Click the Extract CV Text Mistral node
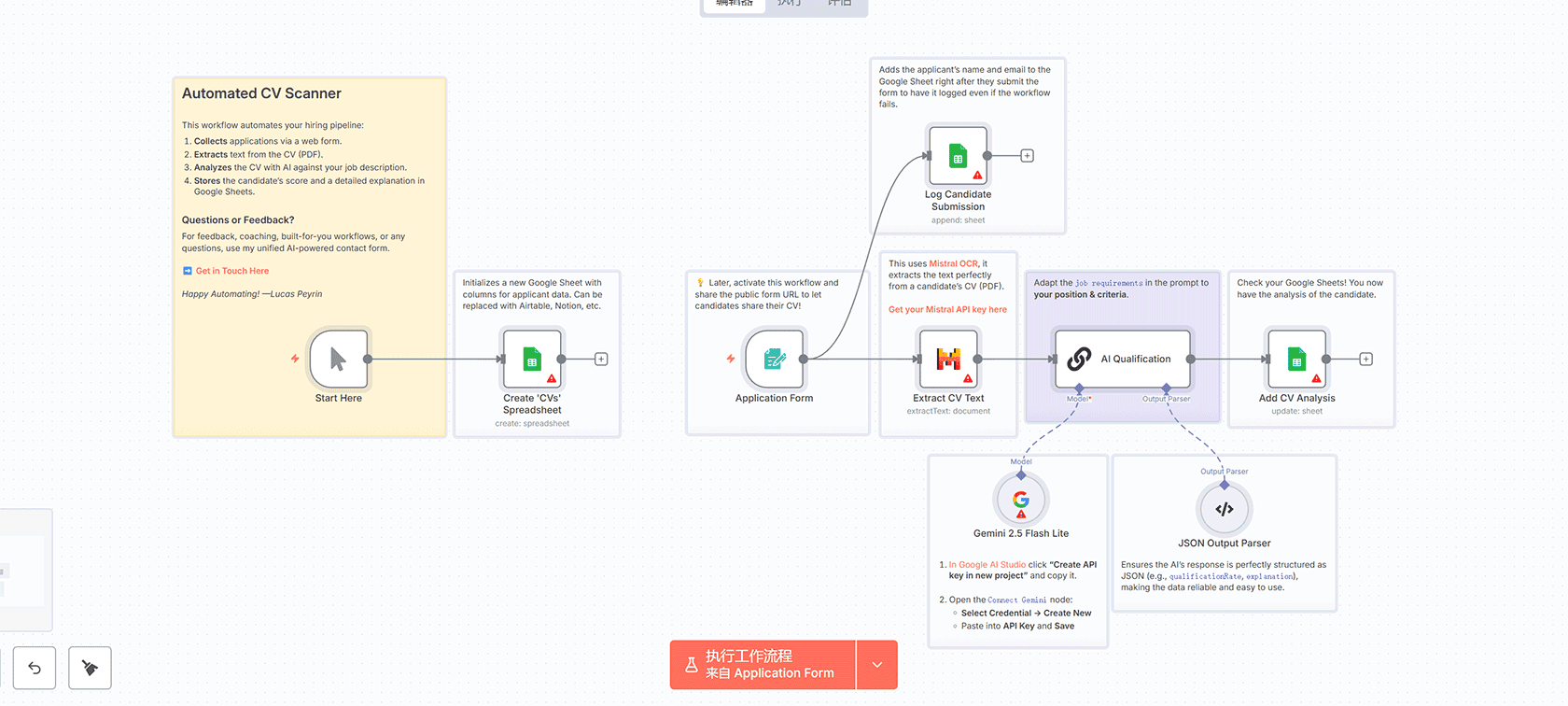Image resolution: width=1568 pixels, height=706 pixels. coord(948,359)
